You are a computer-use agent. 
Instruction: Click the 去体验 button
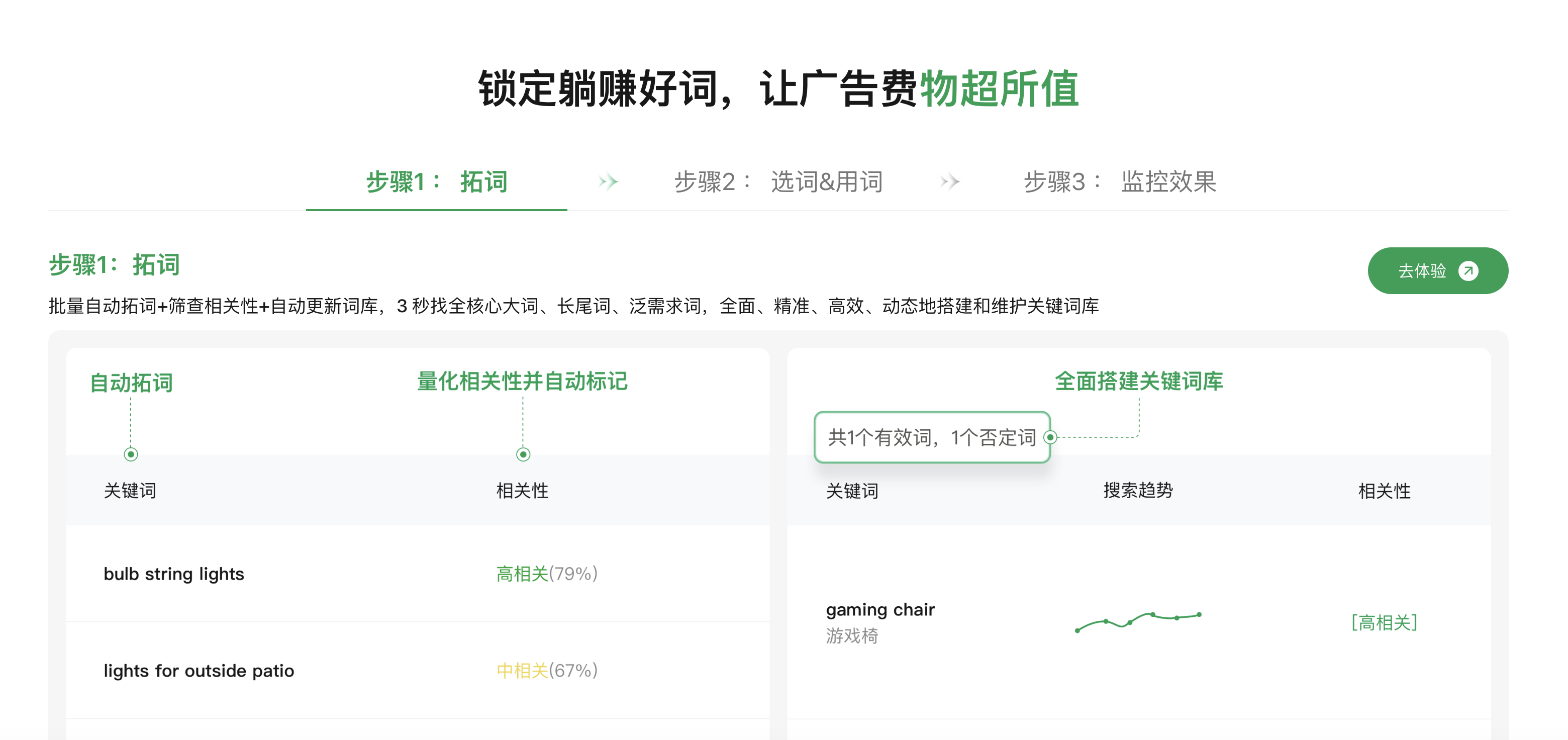coord(1438,271)
